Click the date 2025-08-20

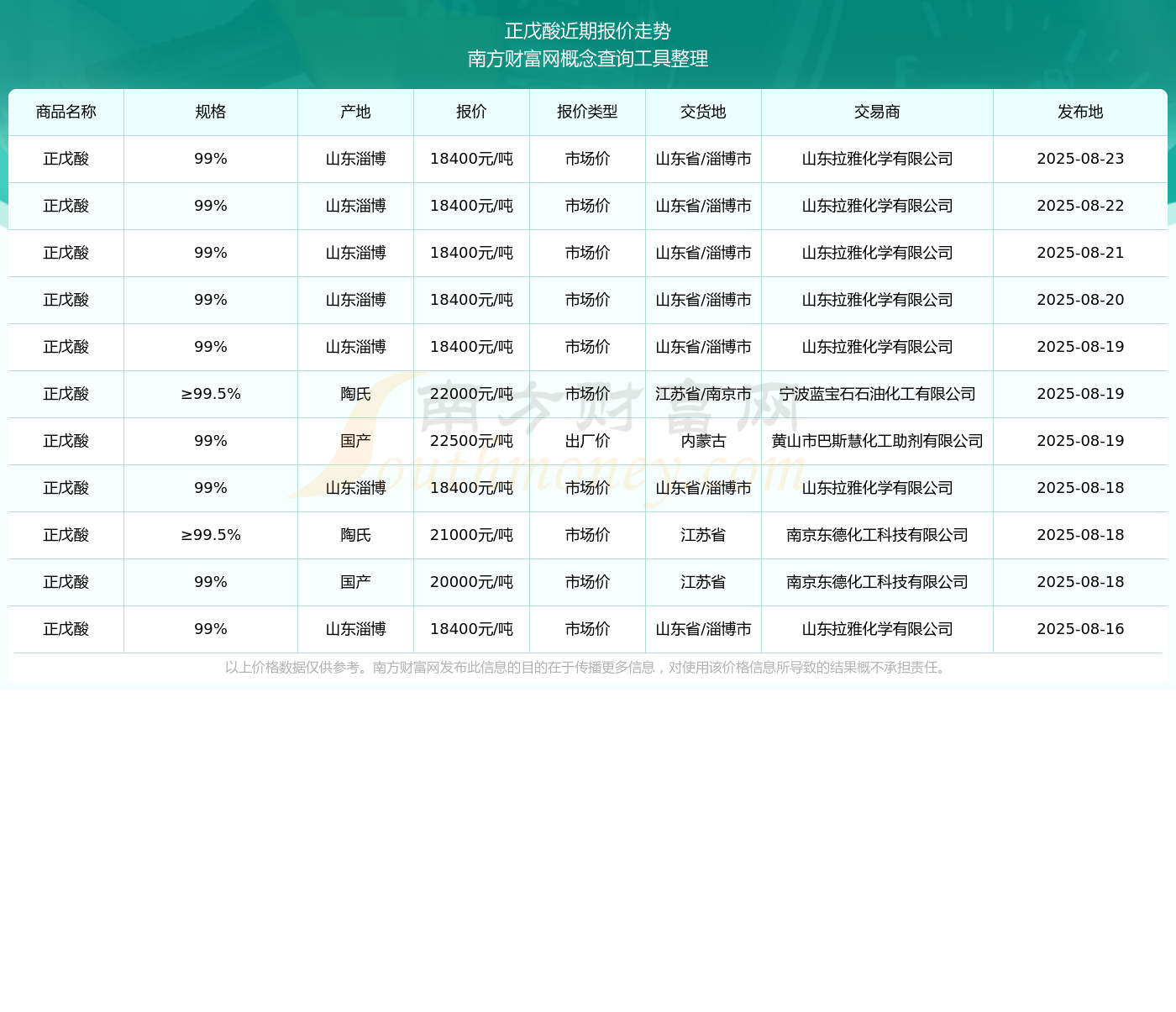[1081, 300]
